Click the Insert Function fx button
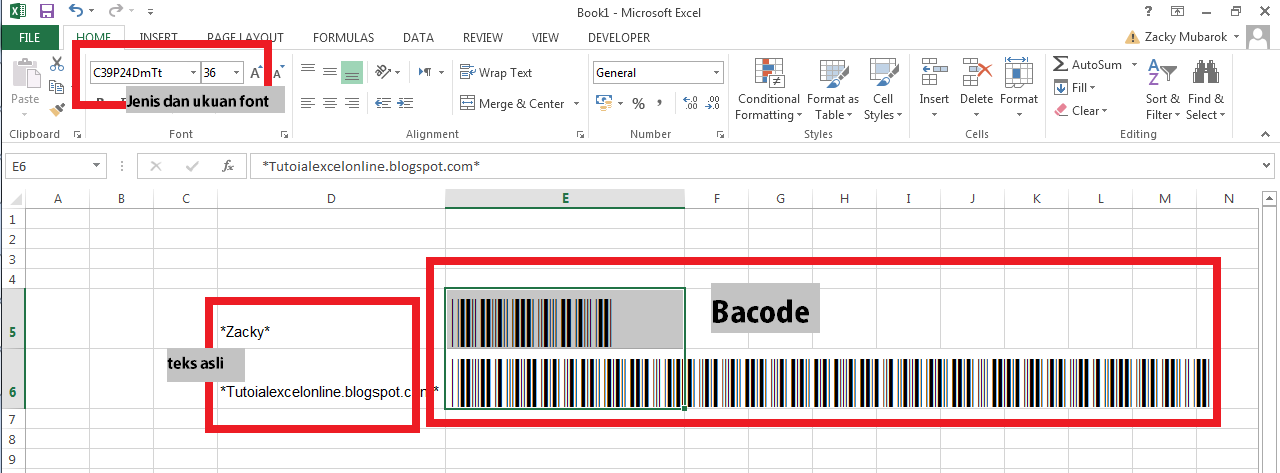Viewport: 1280px width, 473px height. point(227,166)
